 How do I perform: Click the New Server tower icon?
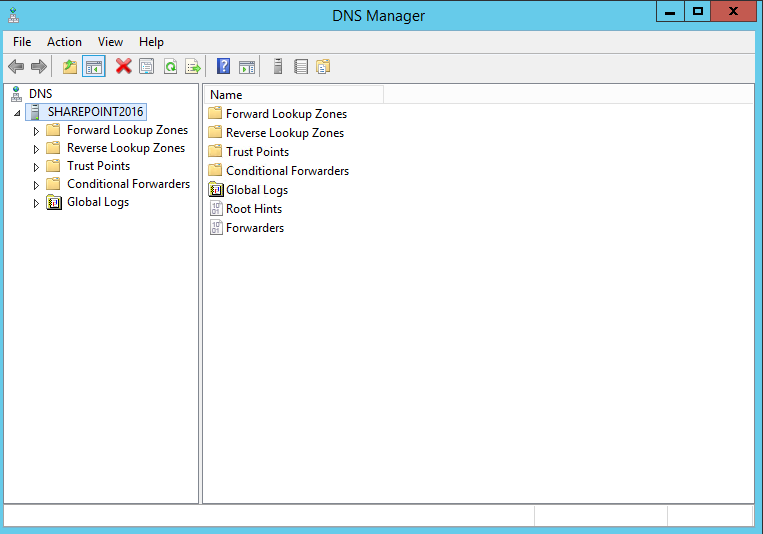278,66
